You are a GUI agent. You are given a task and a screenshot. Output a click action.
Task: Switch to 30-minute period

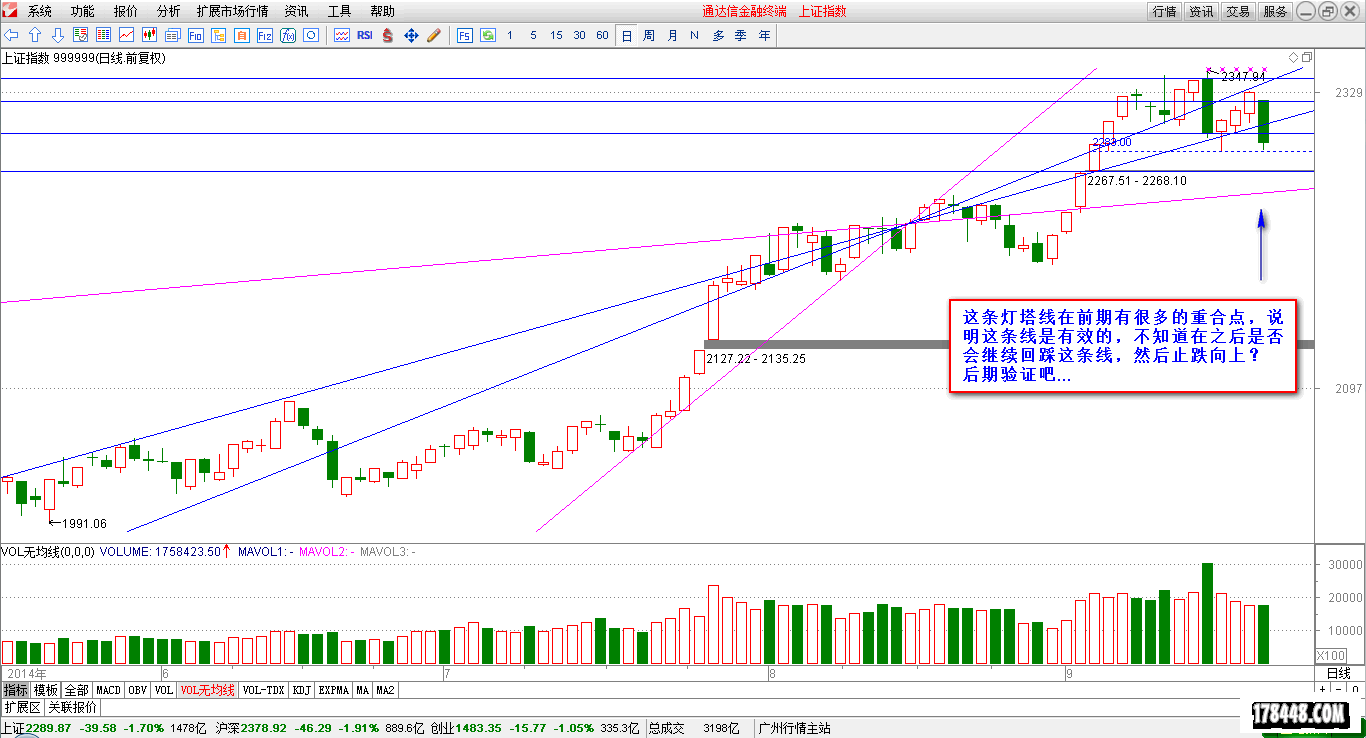point(579,35)
